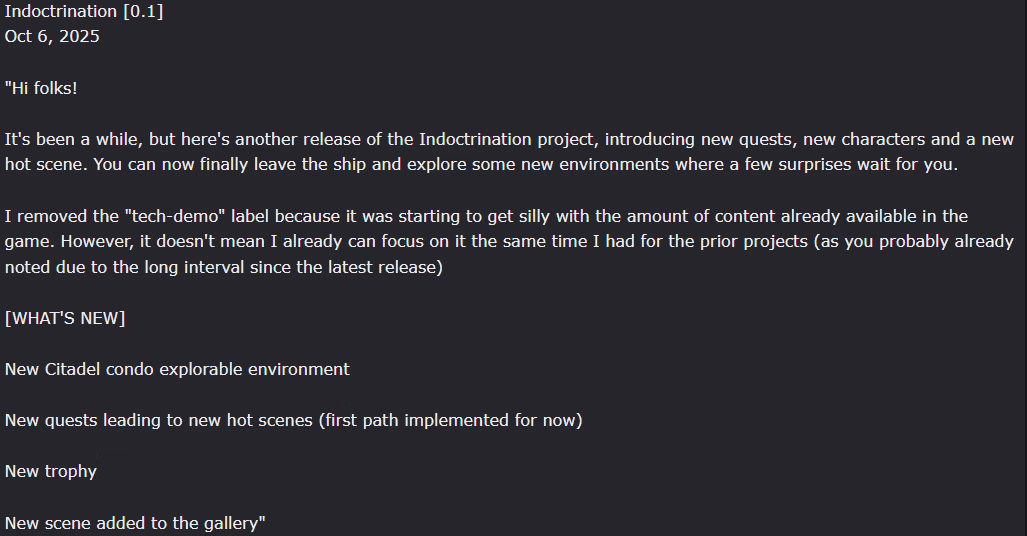The height and width of the screenshot is (536, 1027).
Task: Click the "New scene added to the gallery" line
Action: click(135, 523)
